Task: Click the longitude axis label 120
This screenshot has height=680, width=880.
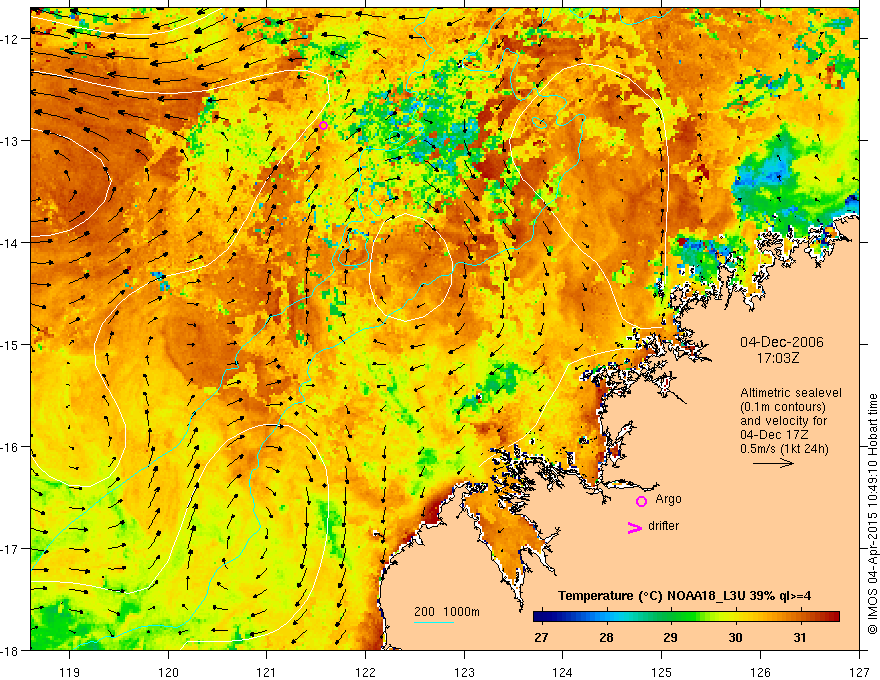Action: tap(168, 672)
